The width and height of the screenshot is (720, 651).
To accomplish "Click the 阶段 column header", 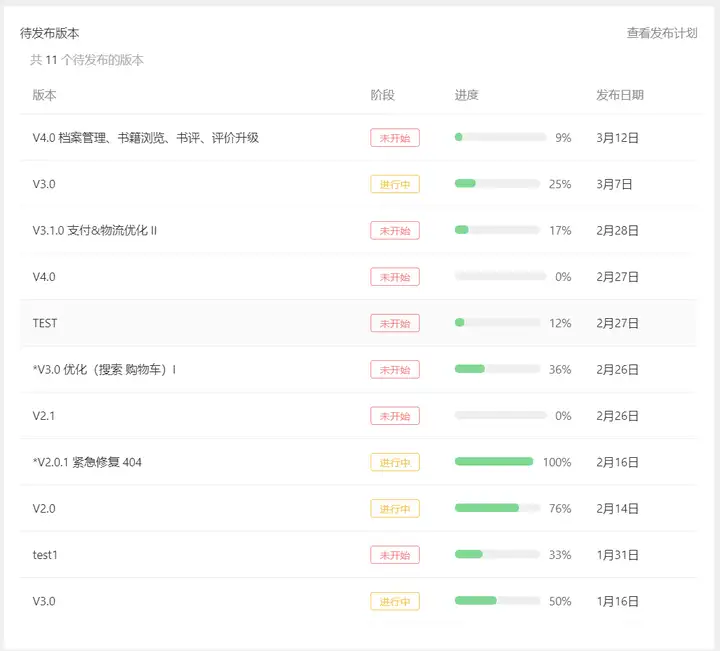I will [x=382, y=95].
